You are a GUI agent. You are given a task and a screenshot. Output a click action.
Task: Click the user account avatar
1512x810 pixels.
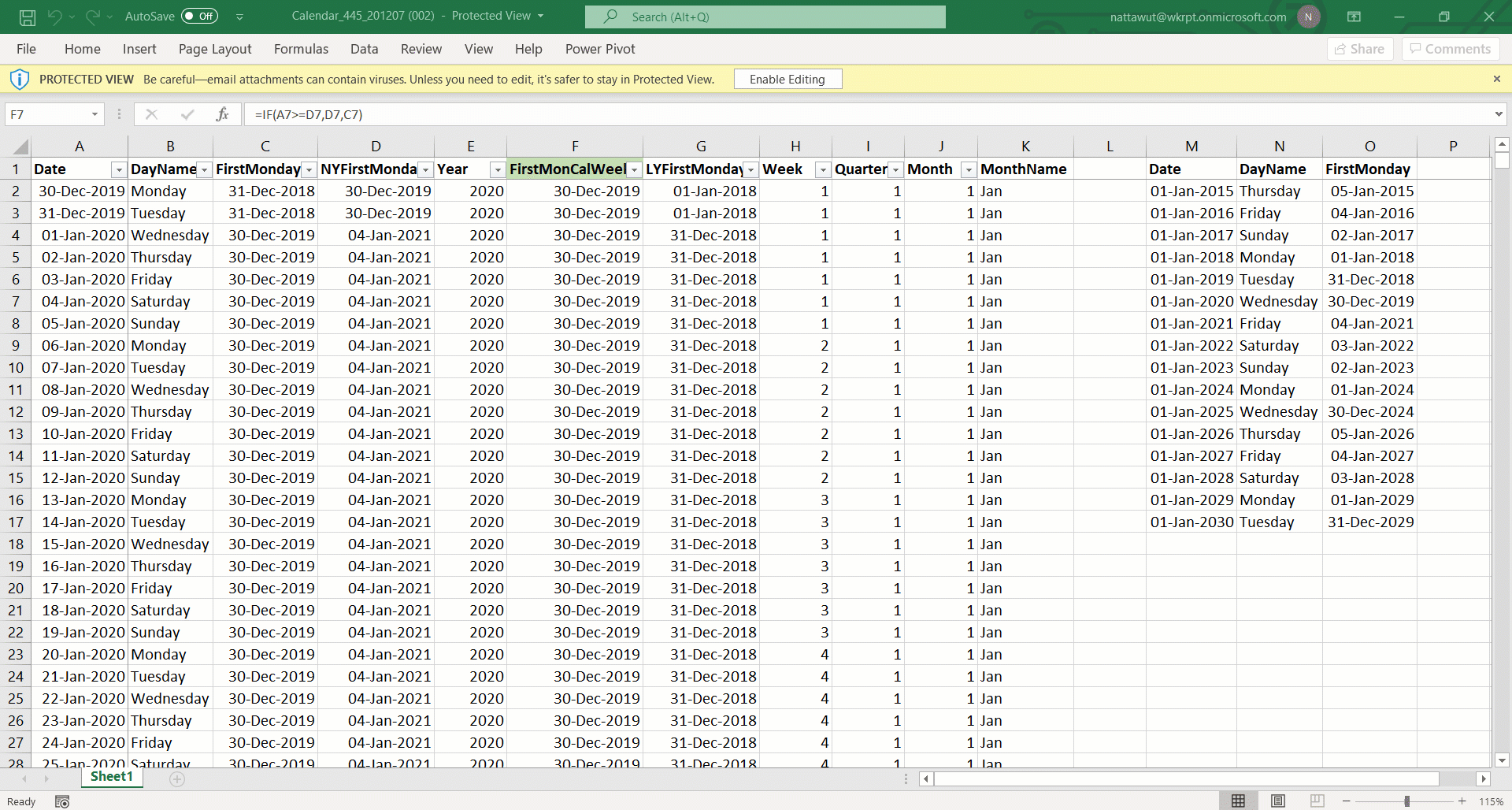pyautogui.click(x=1309, y=17)
